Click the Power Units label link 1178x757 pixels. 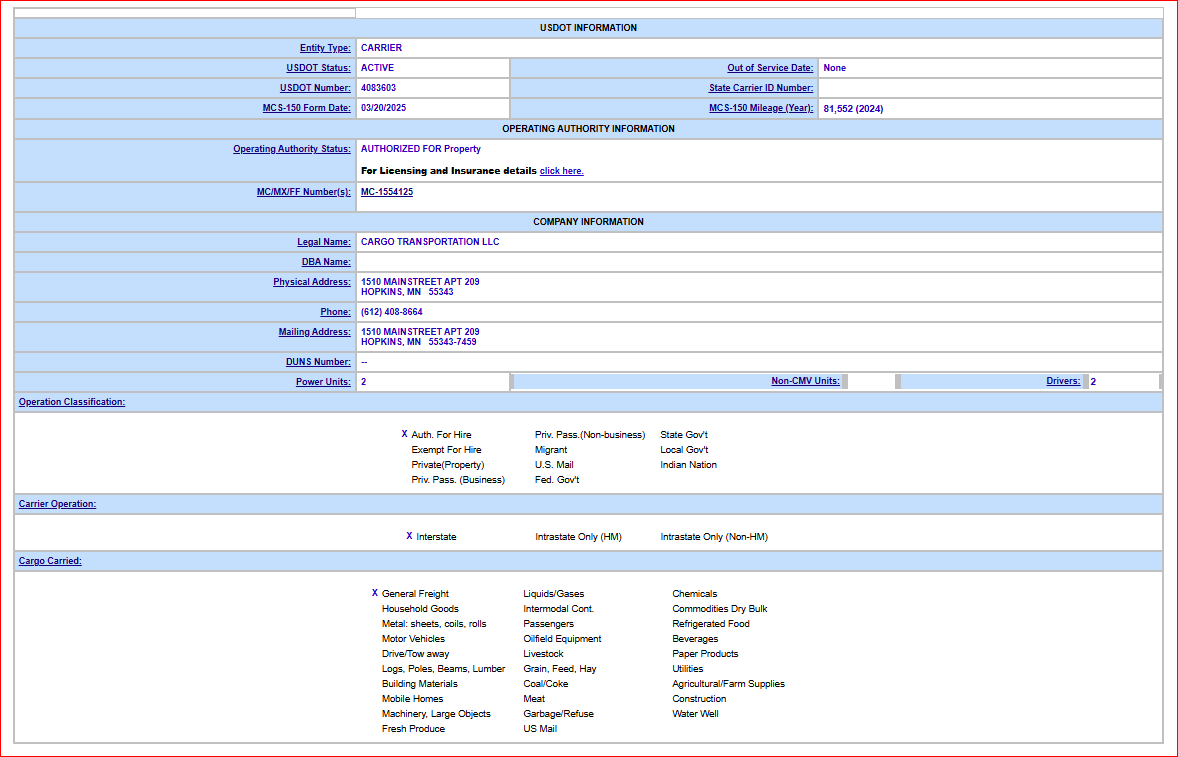(323, 382)
